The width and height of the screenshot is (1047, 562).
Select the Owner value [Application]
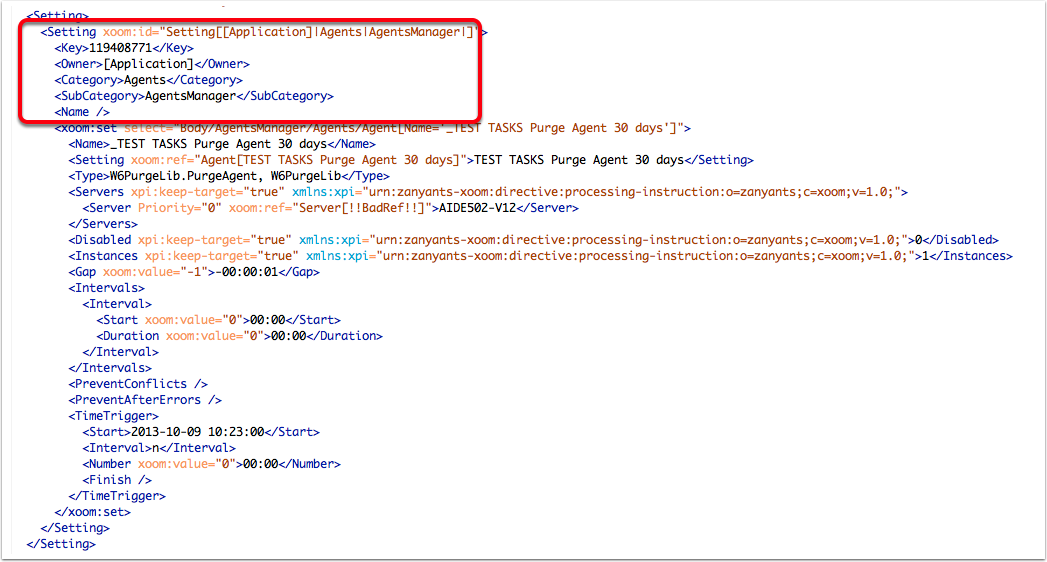147,64
